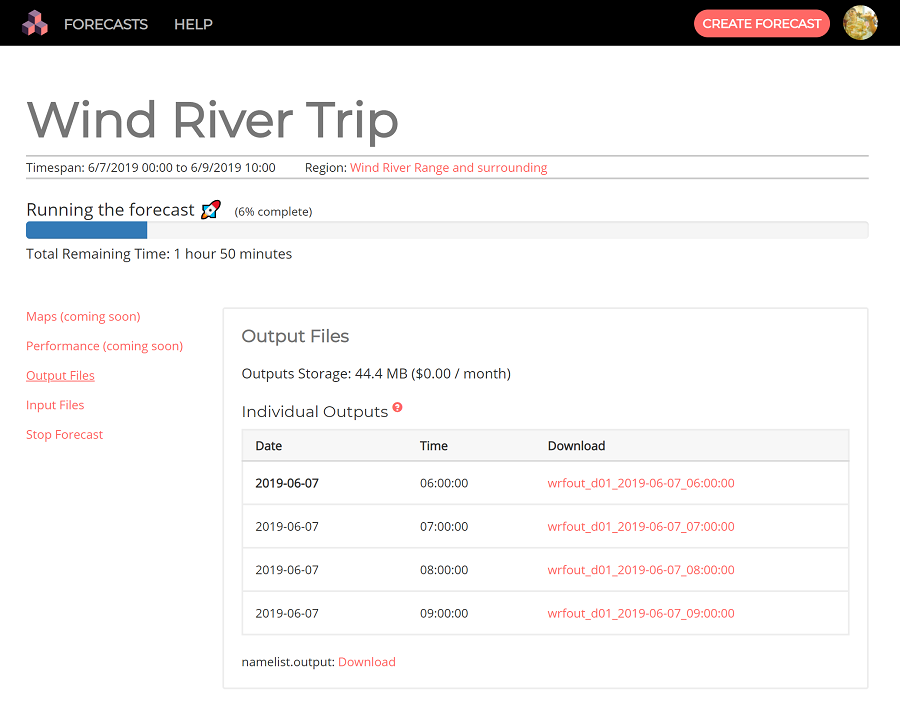The image size is (900, 717).
Task: Open the FORECASTS menu
Action: [105, 24]
